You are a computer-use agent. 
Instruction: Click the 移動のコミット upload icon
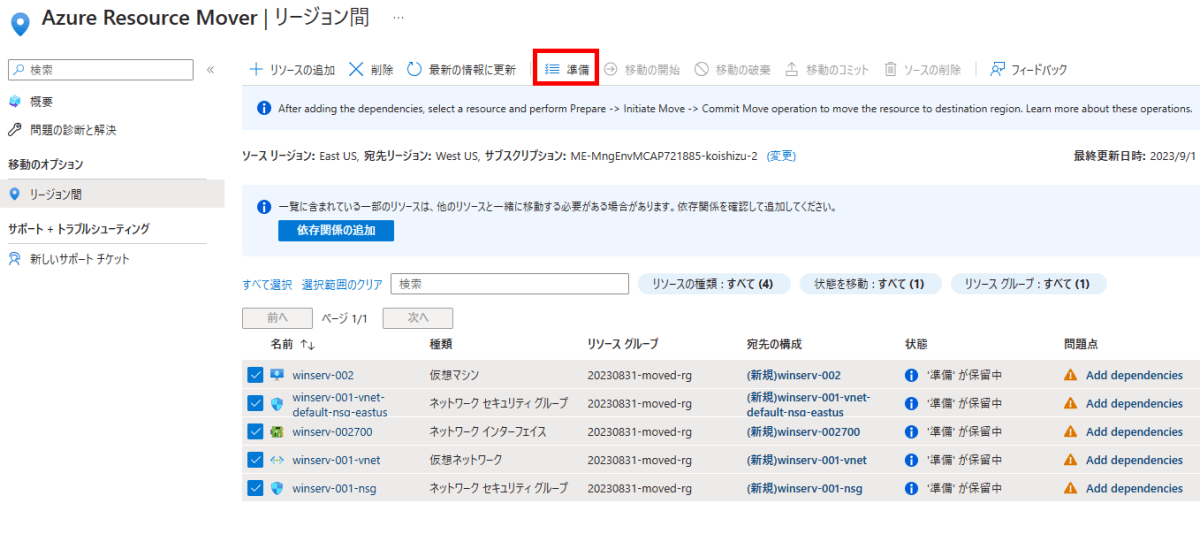791,69
